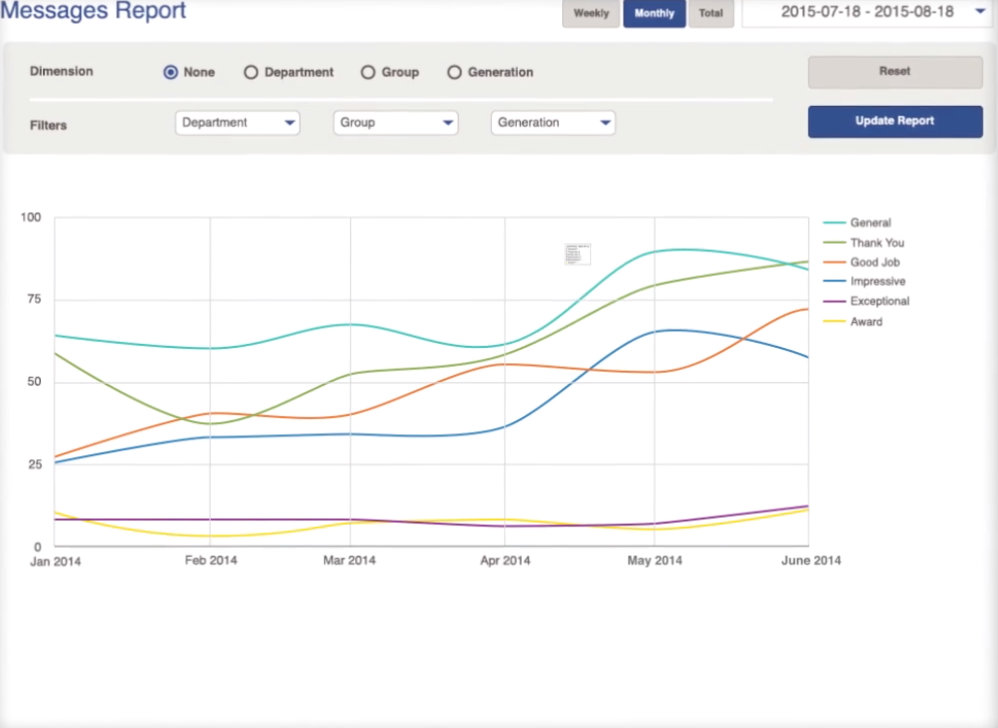Screen dimensions: 998x728
Task: Choose the Group dimension radio option
Action: tap(368, 72)
